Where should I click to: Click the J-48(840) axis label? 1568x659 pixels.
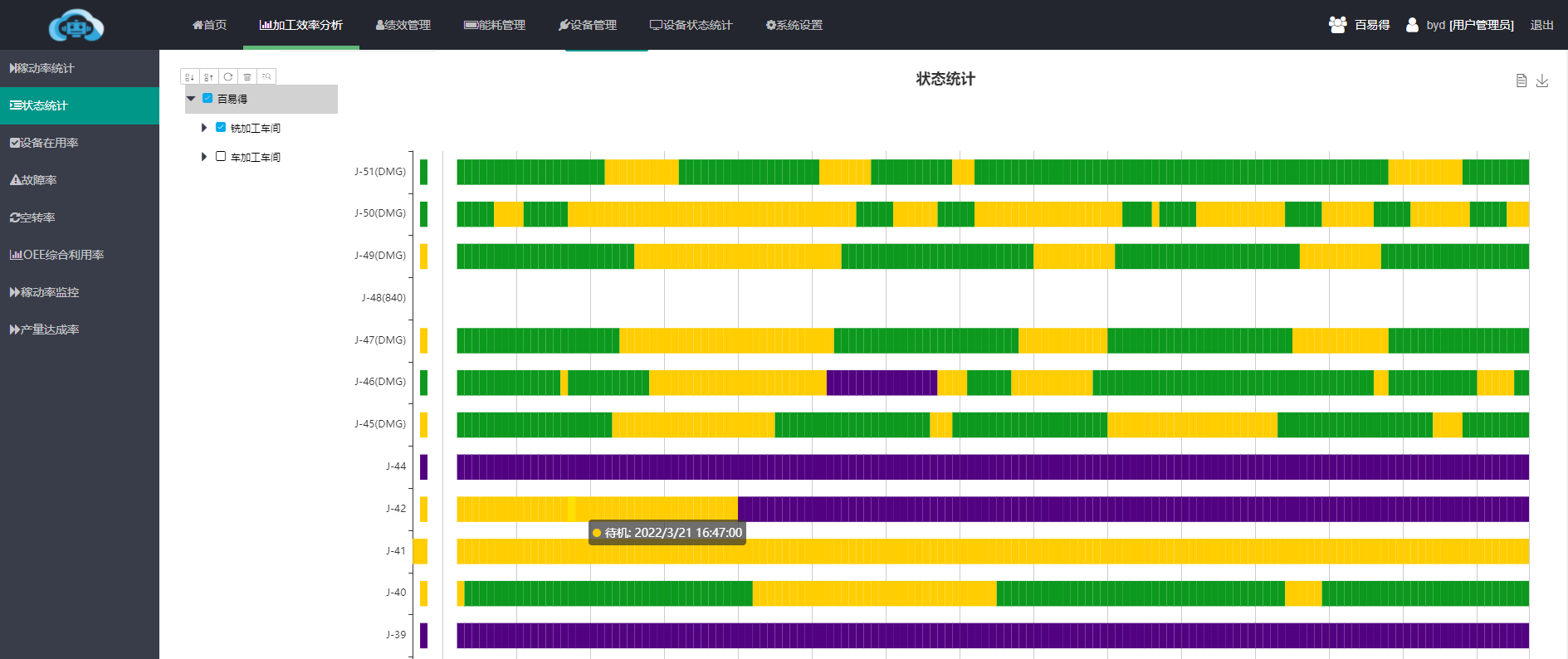[x=383, y=298]
